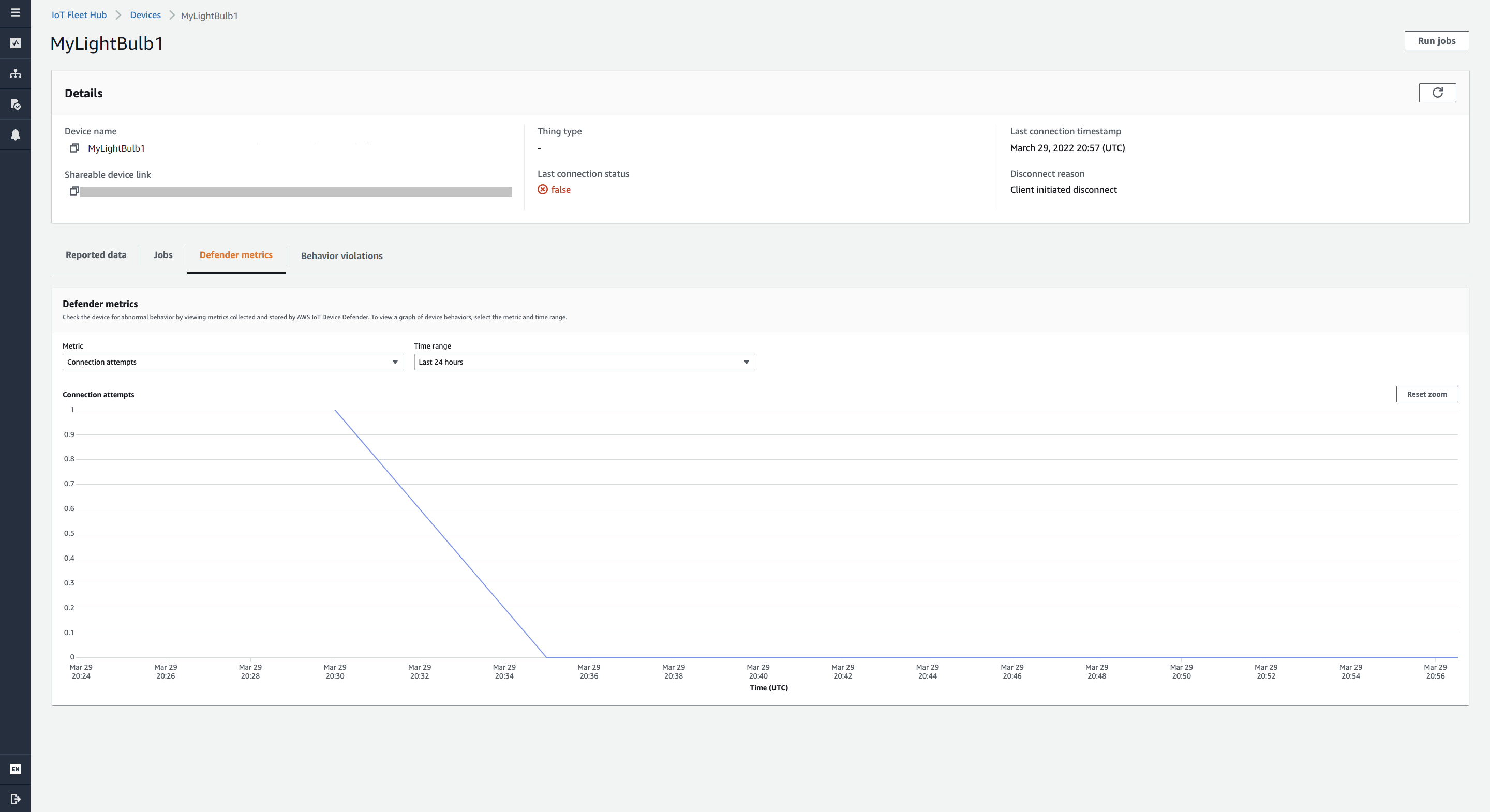Open the device hierarchy sidebar icon
Image resolution: width=1490 pixels, height=812 pixels.
[x=16, y=73]
